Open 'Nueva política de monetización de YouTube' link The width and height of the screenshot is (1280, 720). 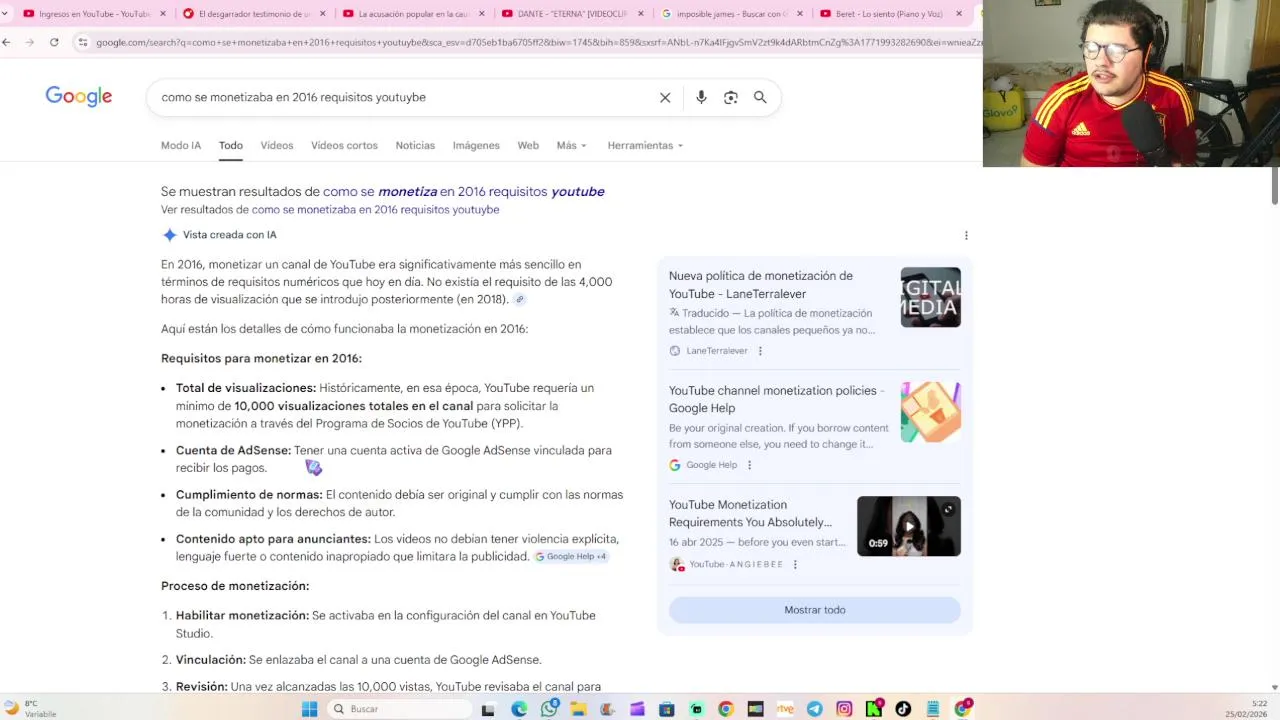(761, 285)
